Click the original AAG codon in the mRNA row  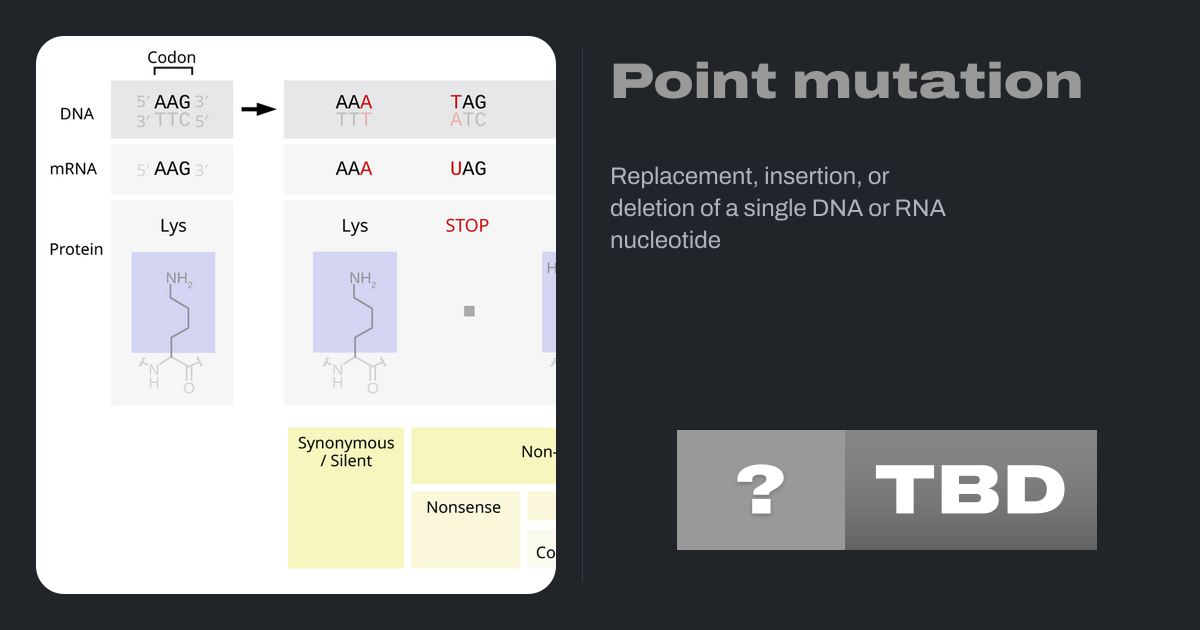point(172,169)
